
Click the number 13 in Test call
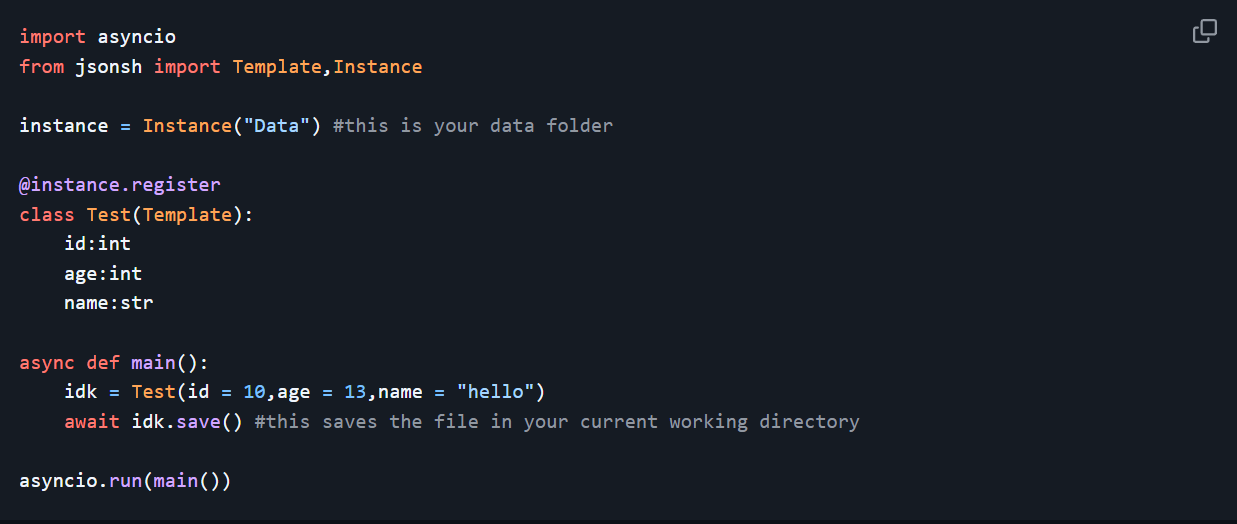tap(355, 391)
